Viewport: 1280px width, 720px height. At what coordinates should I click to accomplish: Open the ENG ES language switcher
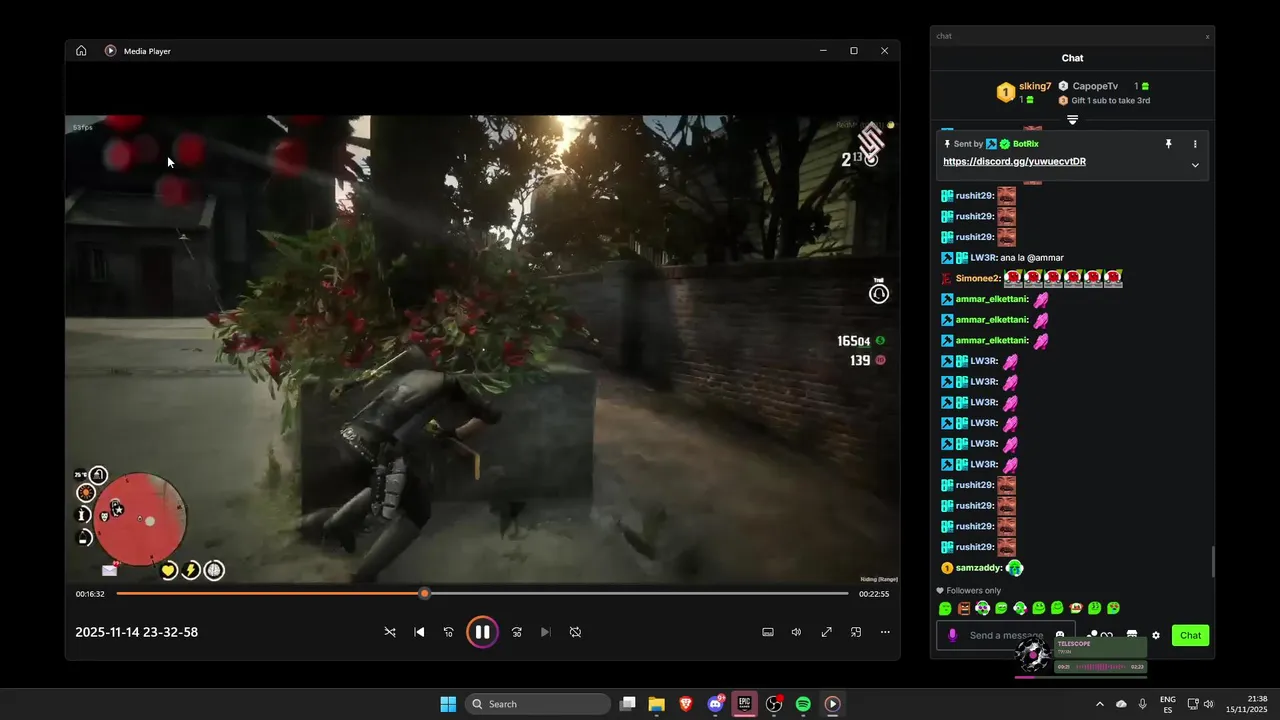pyautogui.click(x=1167, y=704)
